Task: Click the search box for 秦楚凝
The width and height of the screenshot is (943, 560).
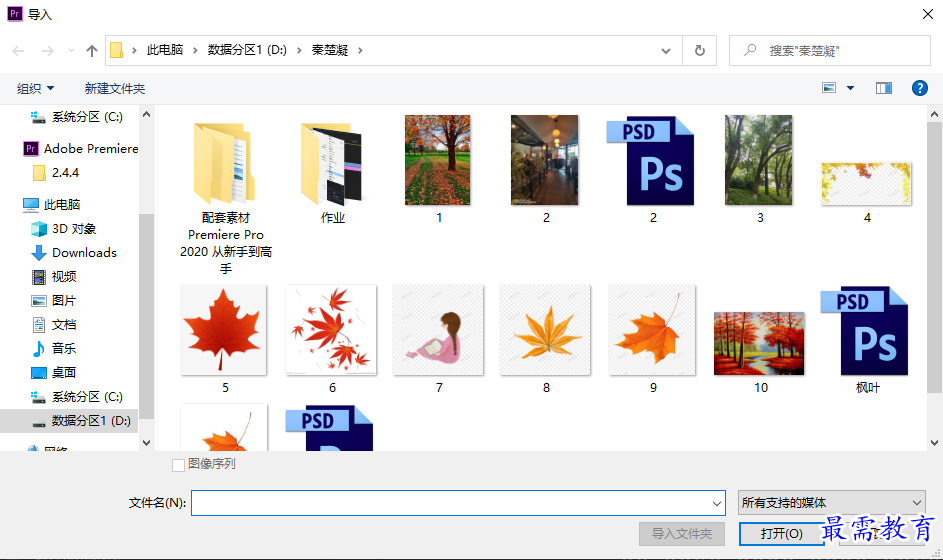Action: tap(830, 51)
